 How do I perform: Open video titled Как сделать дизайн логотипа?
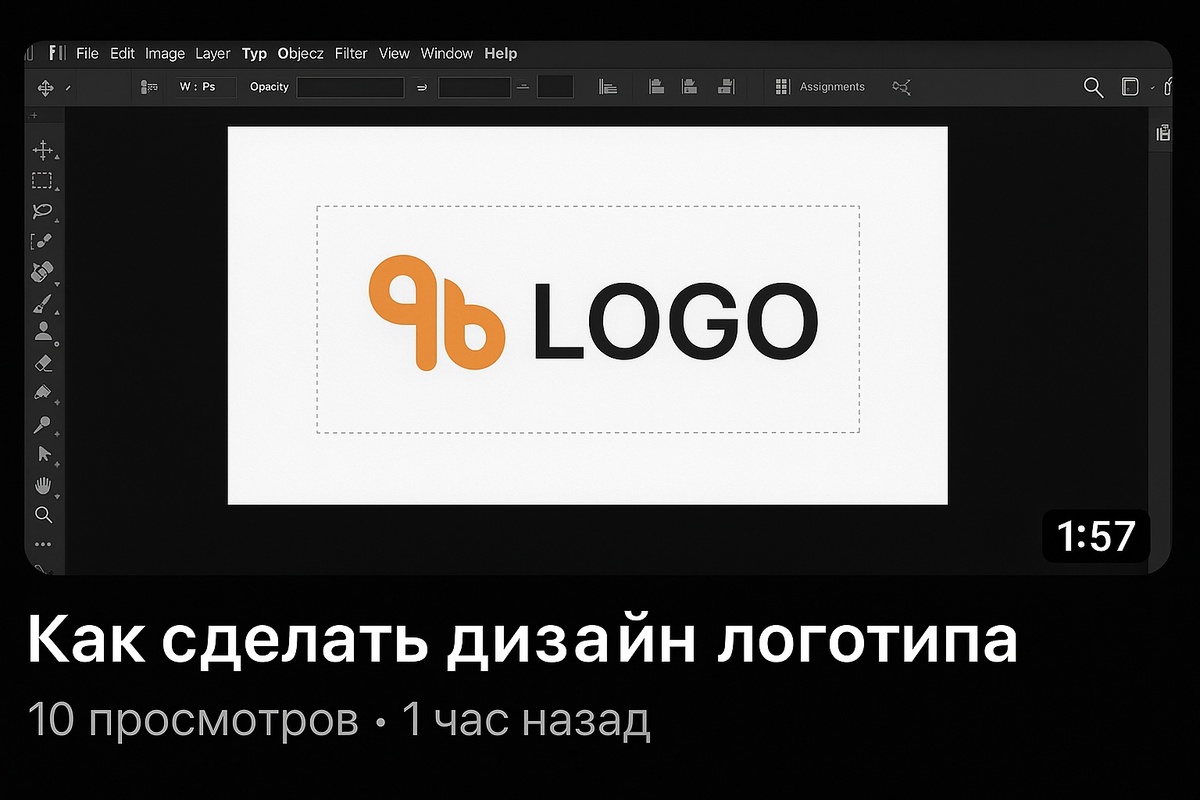point(522,640)
